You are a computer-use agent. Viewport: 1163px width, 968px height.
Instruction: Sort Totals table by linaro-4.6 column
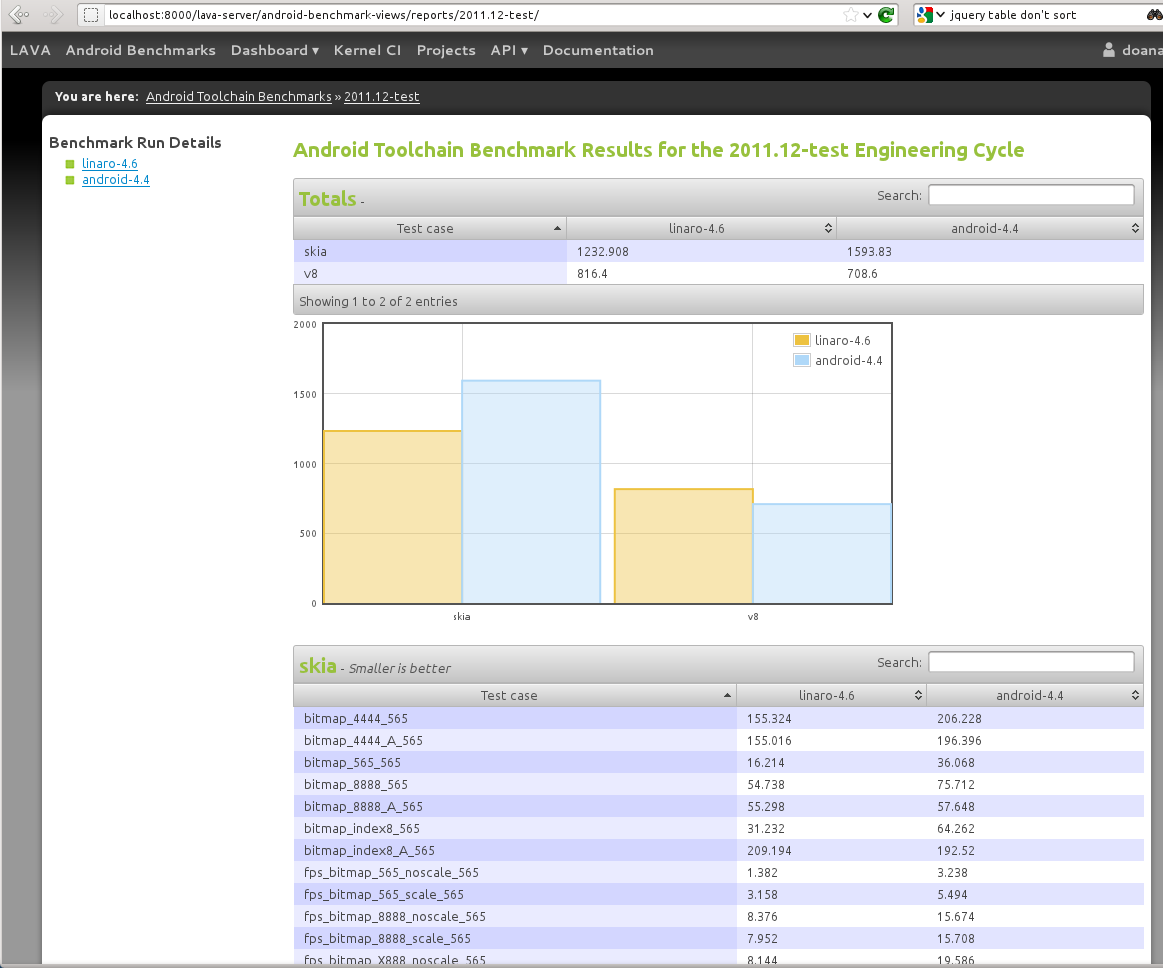pyautogui.click(x=700, y=229)
